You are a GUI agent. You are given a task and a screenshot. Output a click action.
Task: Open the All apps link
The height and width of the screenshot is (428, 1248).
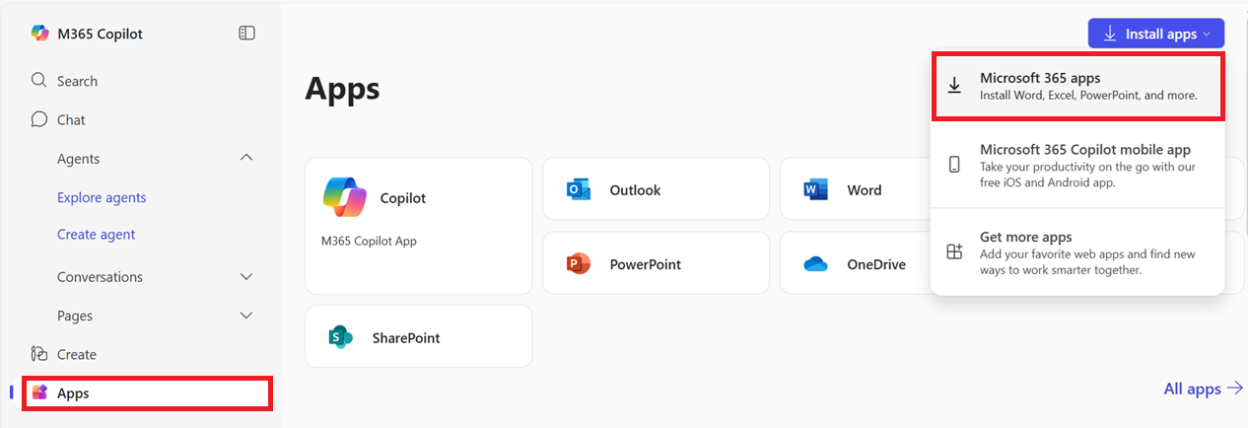(x=1192, y=389)
